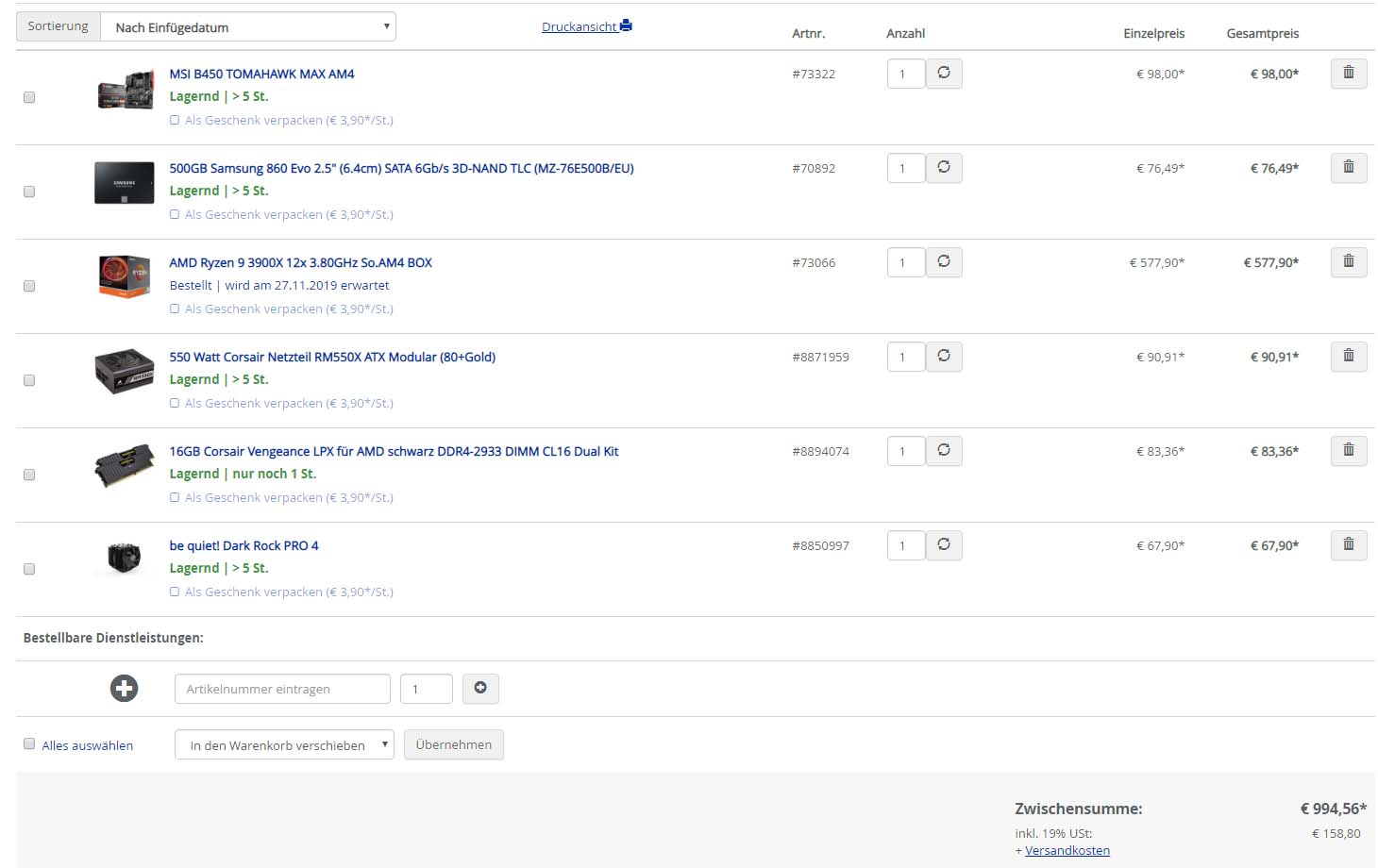The width and height of the screenshot is (1378, 868).
Task: Click the be quiet! cooler thumbnail
Action: [x=125, y=559]
